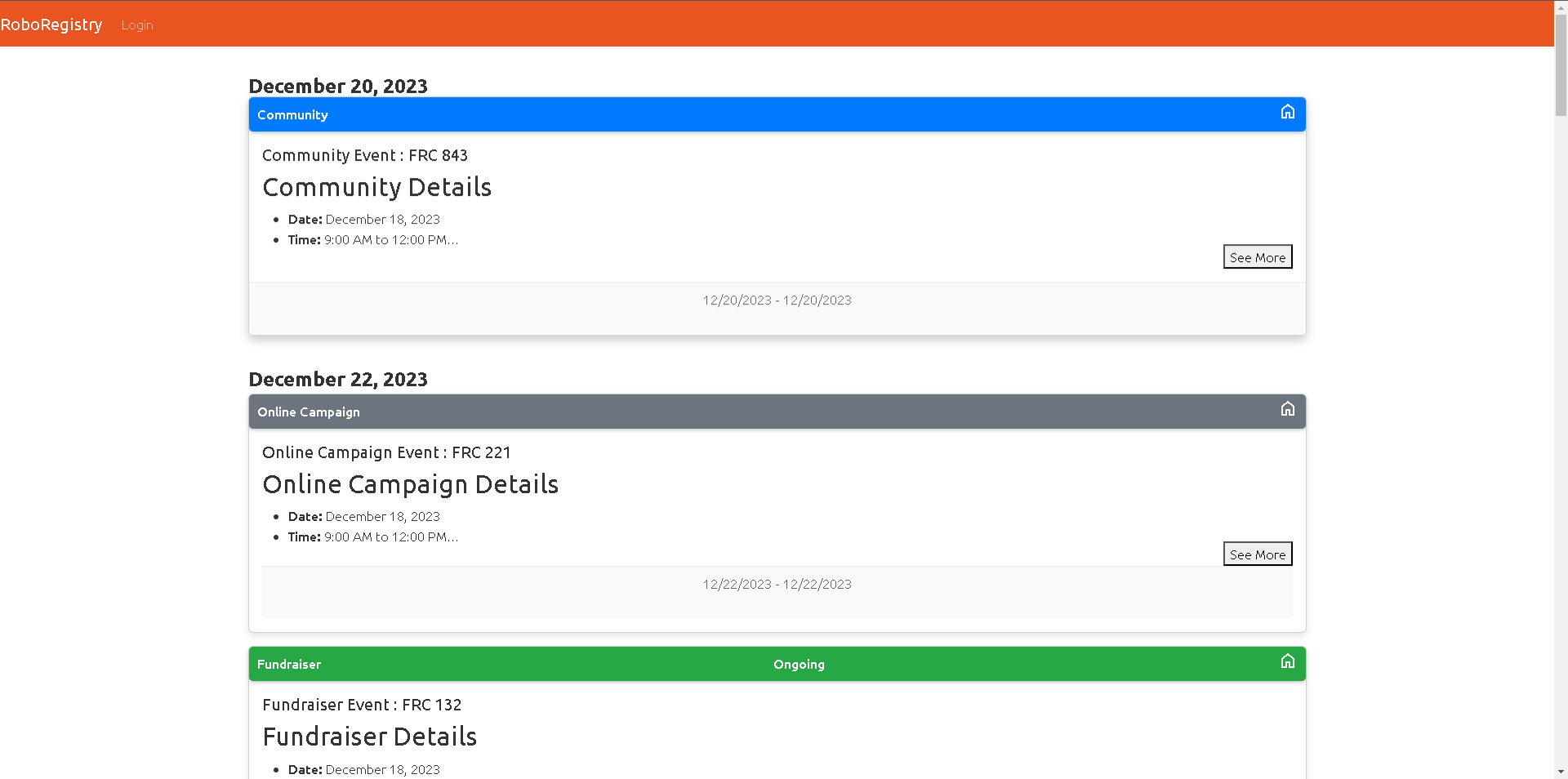Click the home icon on Fundraiser header
Viewport: 1568px width, 779px height.
click(x=1287, y=661)
